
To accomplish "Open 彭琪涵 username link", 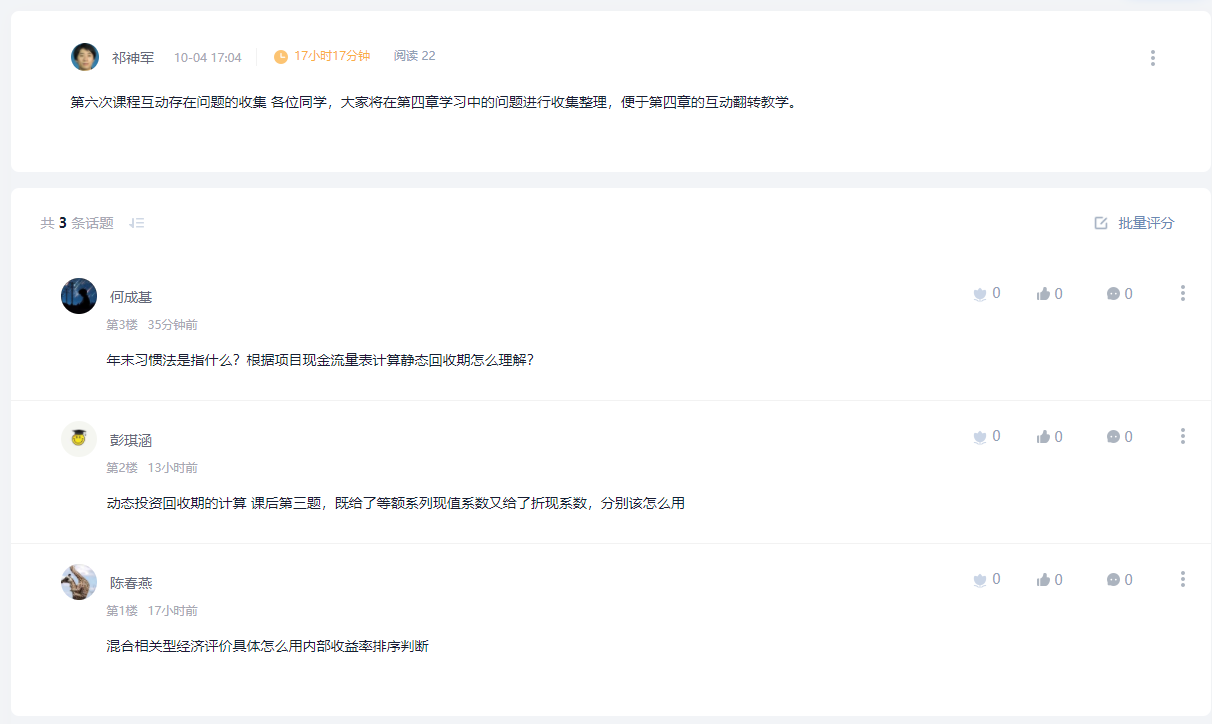I will 131,440.
